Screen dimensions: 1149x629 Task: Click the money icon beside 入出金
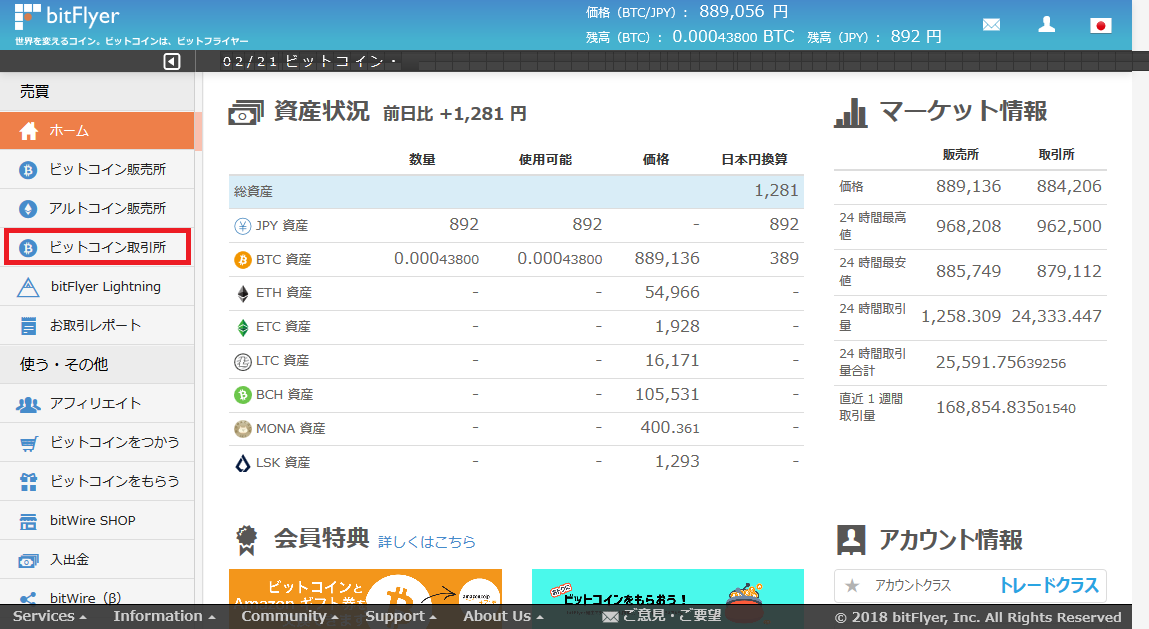click(x=28, y=561)
